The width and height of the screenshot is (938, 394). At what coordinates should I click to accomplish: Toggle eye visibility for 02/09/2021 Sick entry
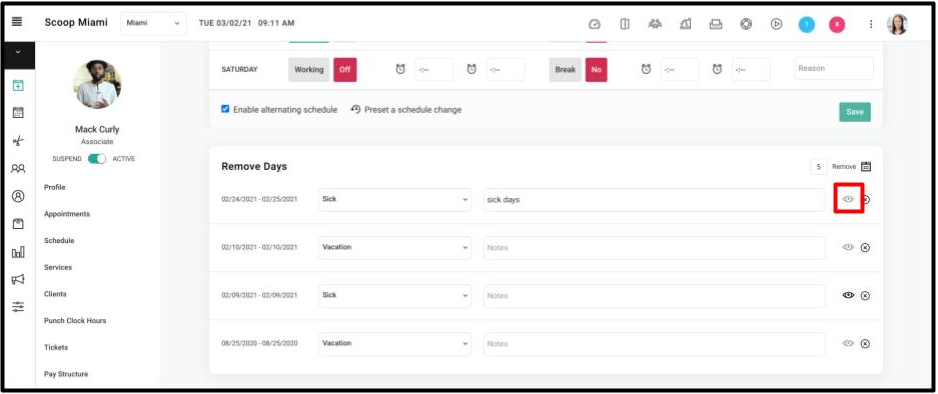(x=848, y=295)
